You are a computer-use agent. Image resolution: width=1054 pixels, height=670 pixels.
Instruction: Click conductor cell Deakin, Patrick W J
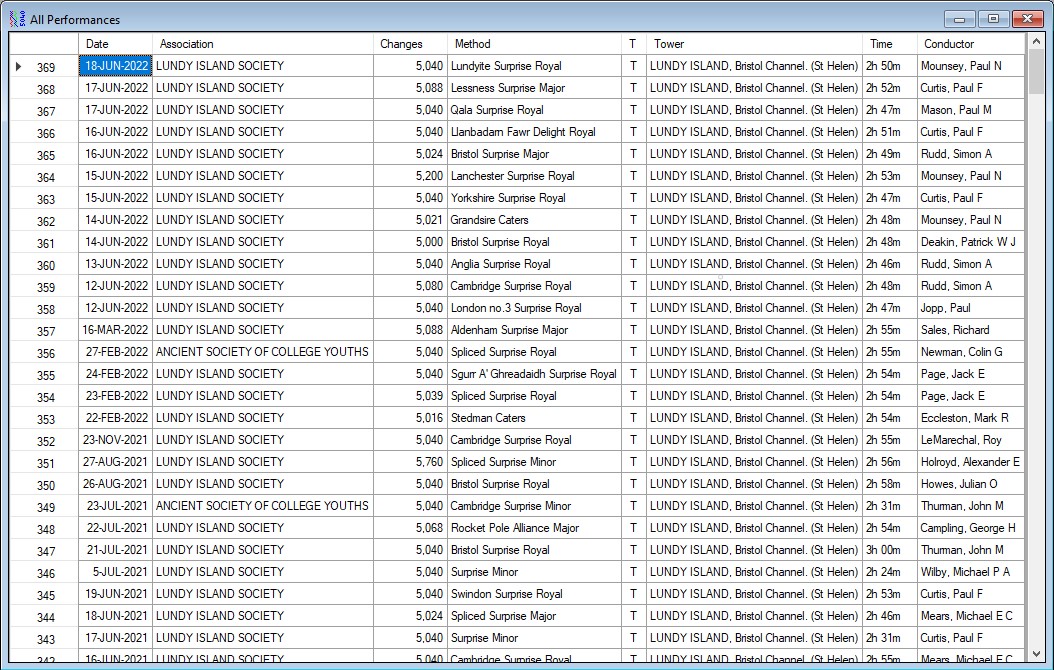(x=968, y=242)
